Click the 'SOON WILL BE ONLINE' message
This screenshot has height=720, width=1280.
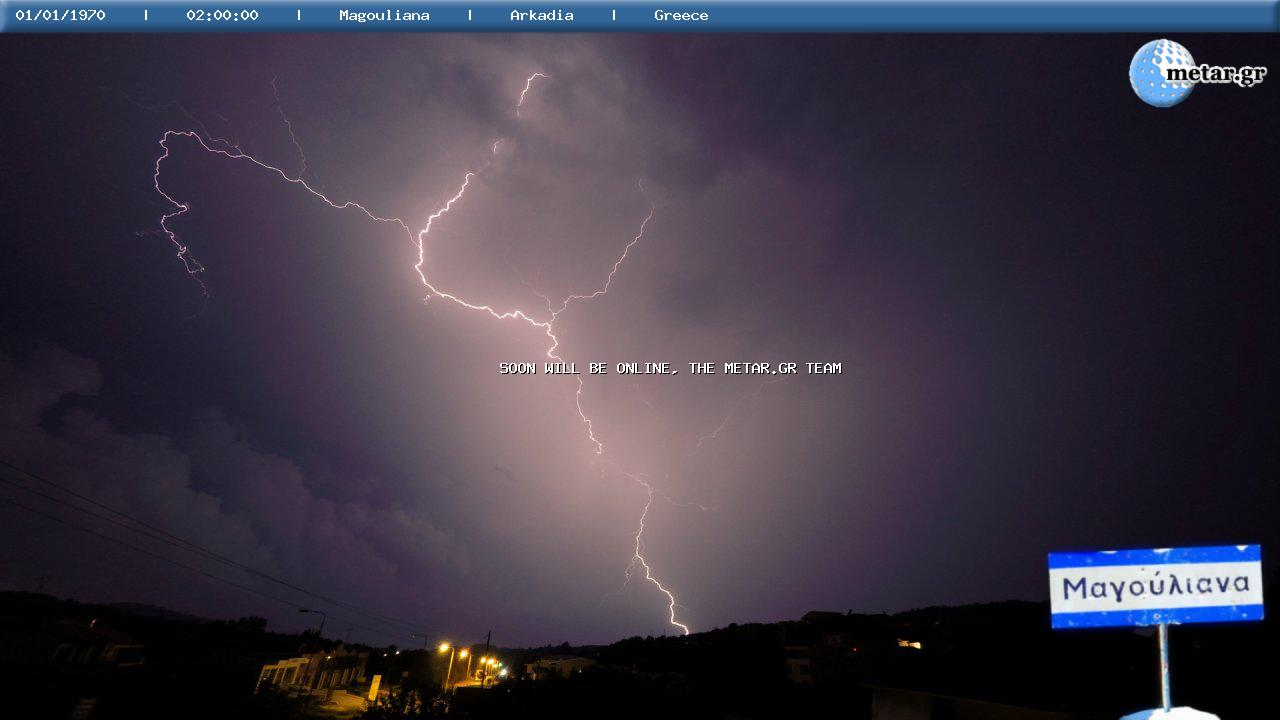(x=670, y=368)
